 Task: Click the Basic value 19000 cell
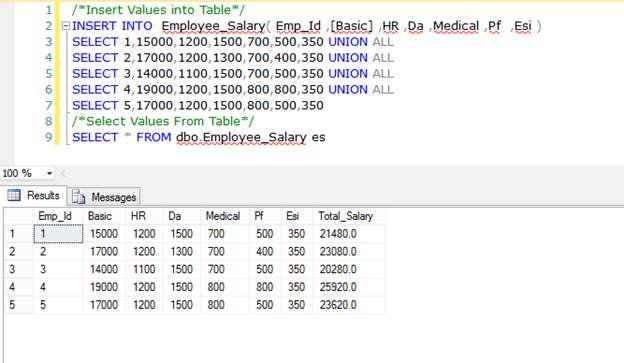point(105,287)
